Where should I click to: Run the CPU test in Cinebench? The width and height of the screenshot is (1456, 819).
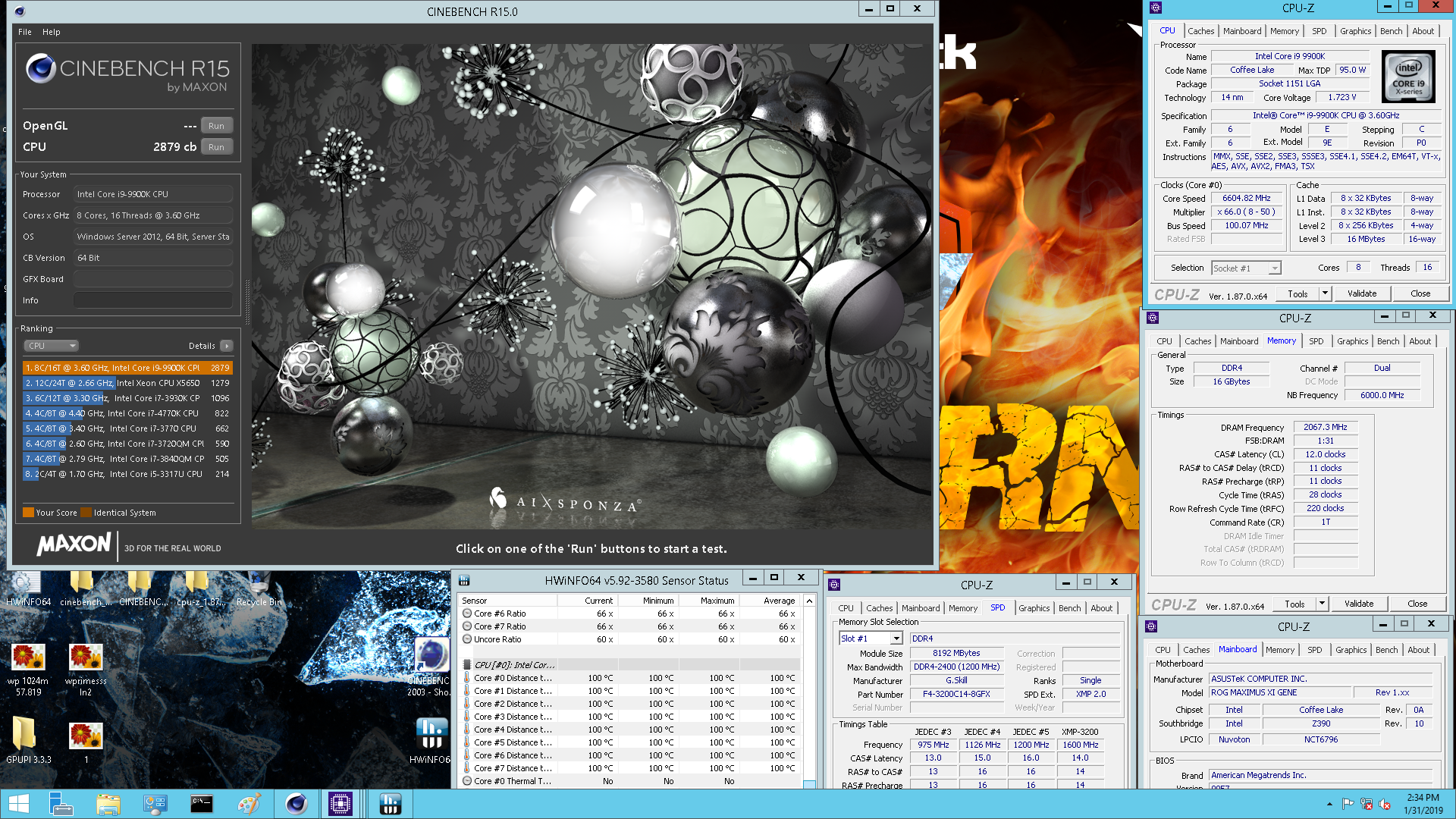217,147
